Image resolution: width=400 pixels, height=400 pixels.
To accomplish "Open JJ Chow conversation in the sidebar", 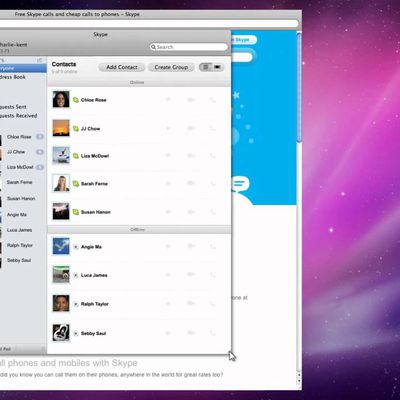I will pos(16,152).
